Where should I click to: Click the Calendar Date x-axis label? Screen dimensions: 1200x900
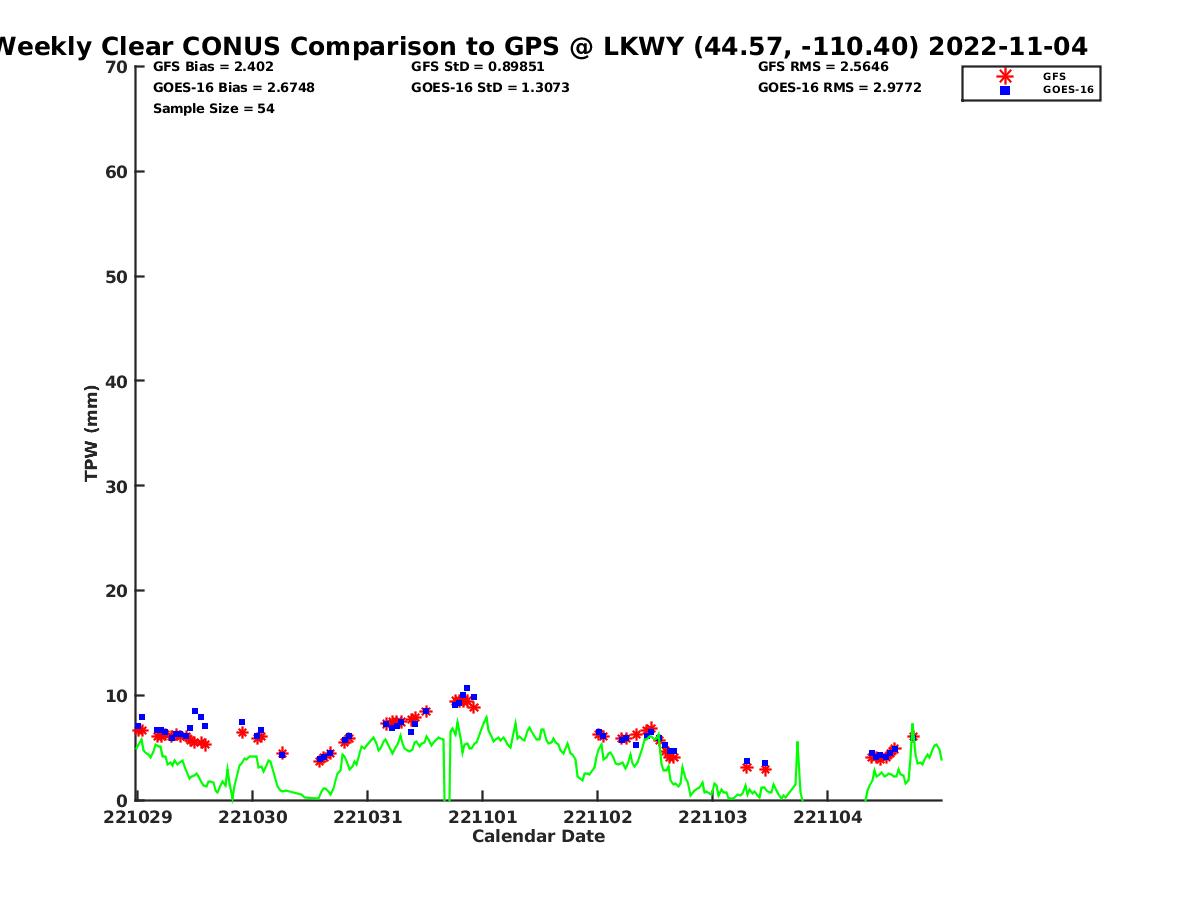click(x=538, y=836)
